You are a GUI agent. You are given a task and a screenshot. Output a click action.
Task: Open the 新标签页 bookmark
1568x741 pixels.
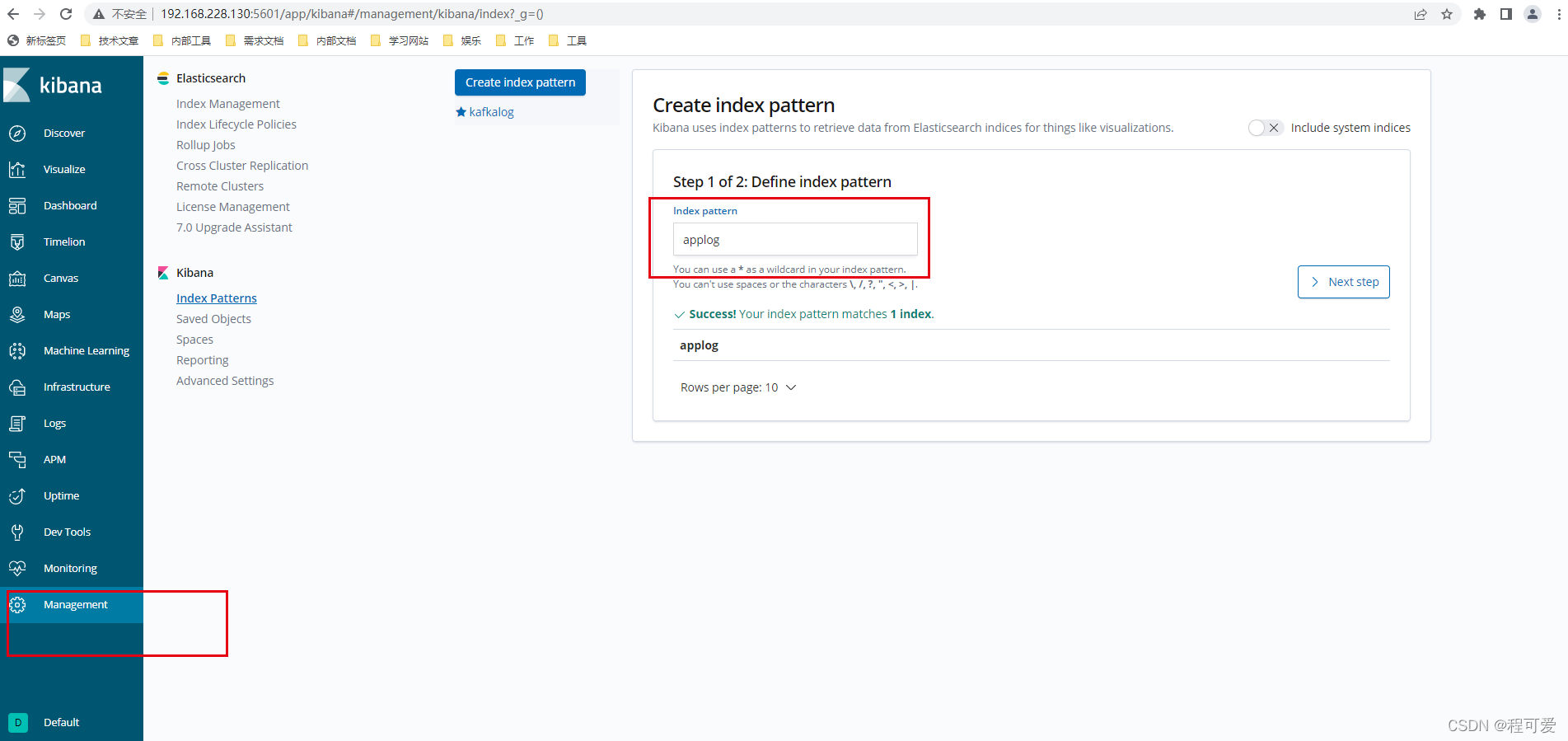36,41
